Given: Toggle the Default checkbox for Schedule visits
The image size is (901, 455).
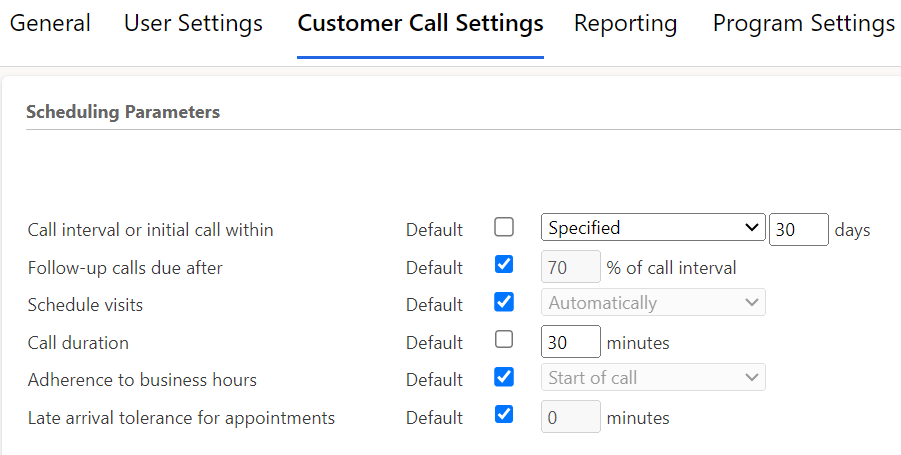Looking at the screenshot, I should coord(504,302).
